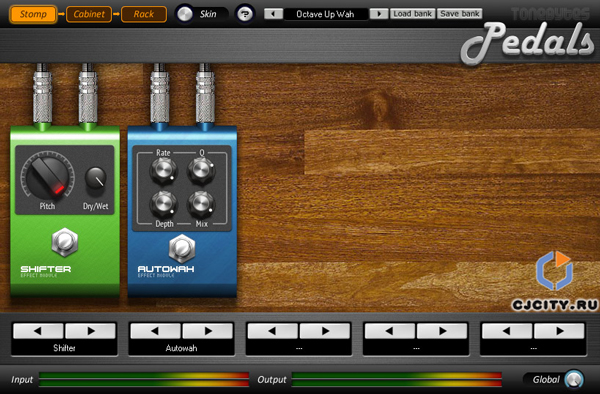Adjust the Autowah Rate knob
Screen dimensions: 600x394
[163, 170]
